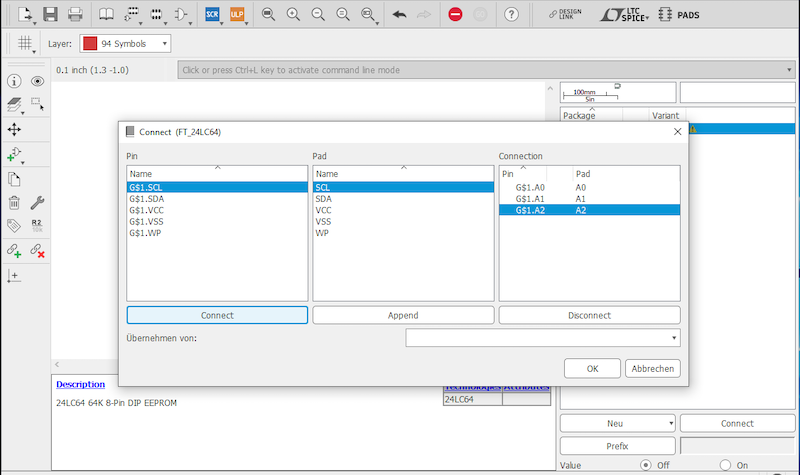Click the Prefix button
The height and width of the screenshot is (475, 800).
pyautogui.click(x=617, y=446)
